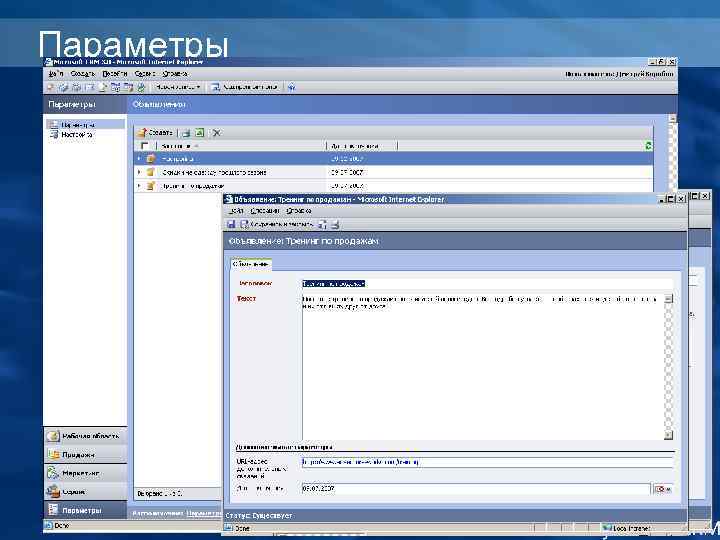Click the Save and New icon in Объявление toolbar

pyautogui.click(x=323, y=224)
